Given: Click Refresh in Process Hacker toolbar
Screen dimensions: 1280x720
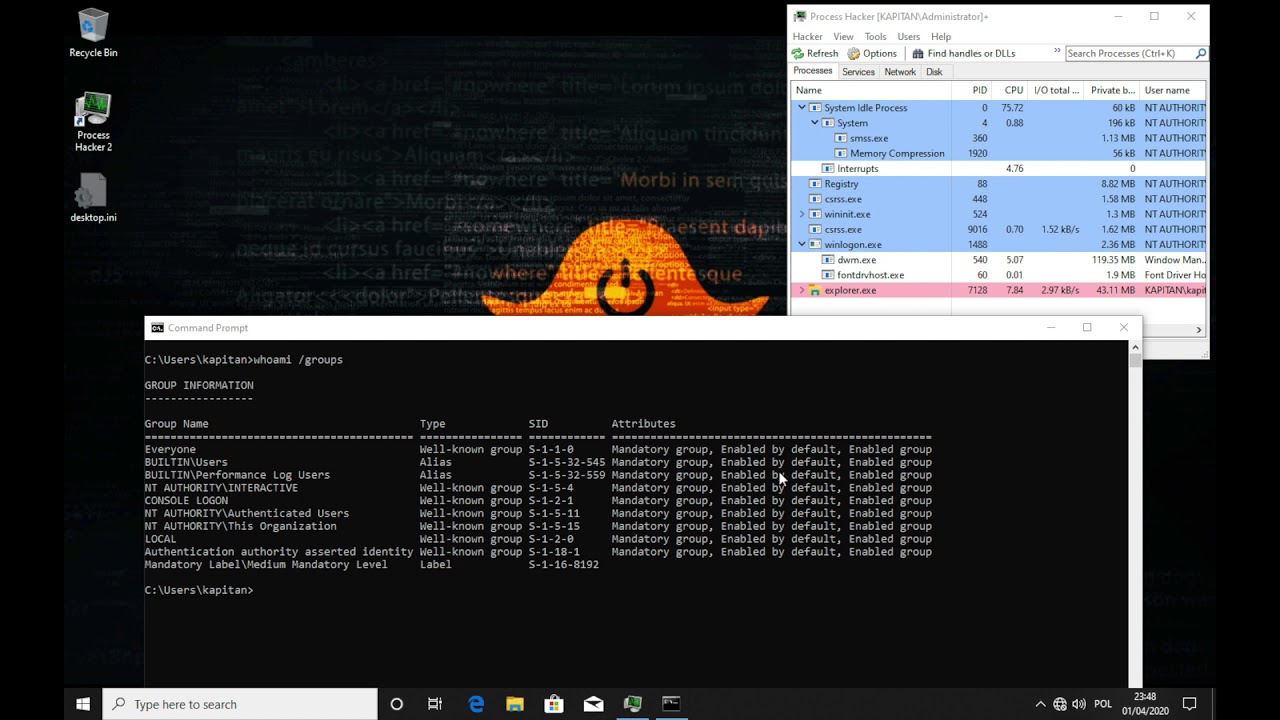Looking at the screenshot, I should (815, 53).
